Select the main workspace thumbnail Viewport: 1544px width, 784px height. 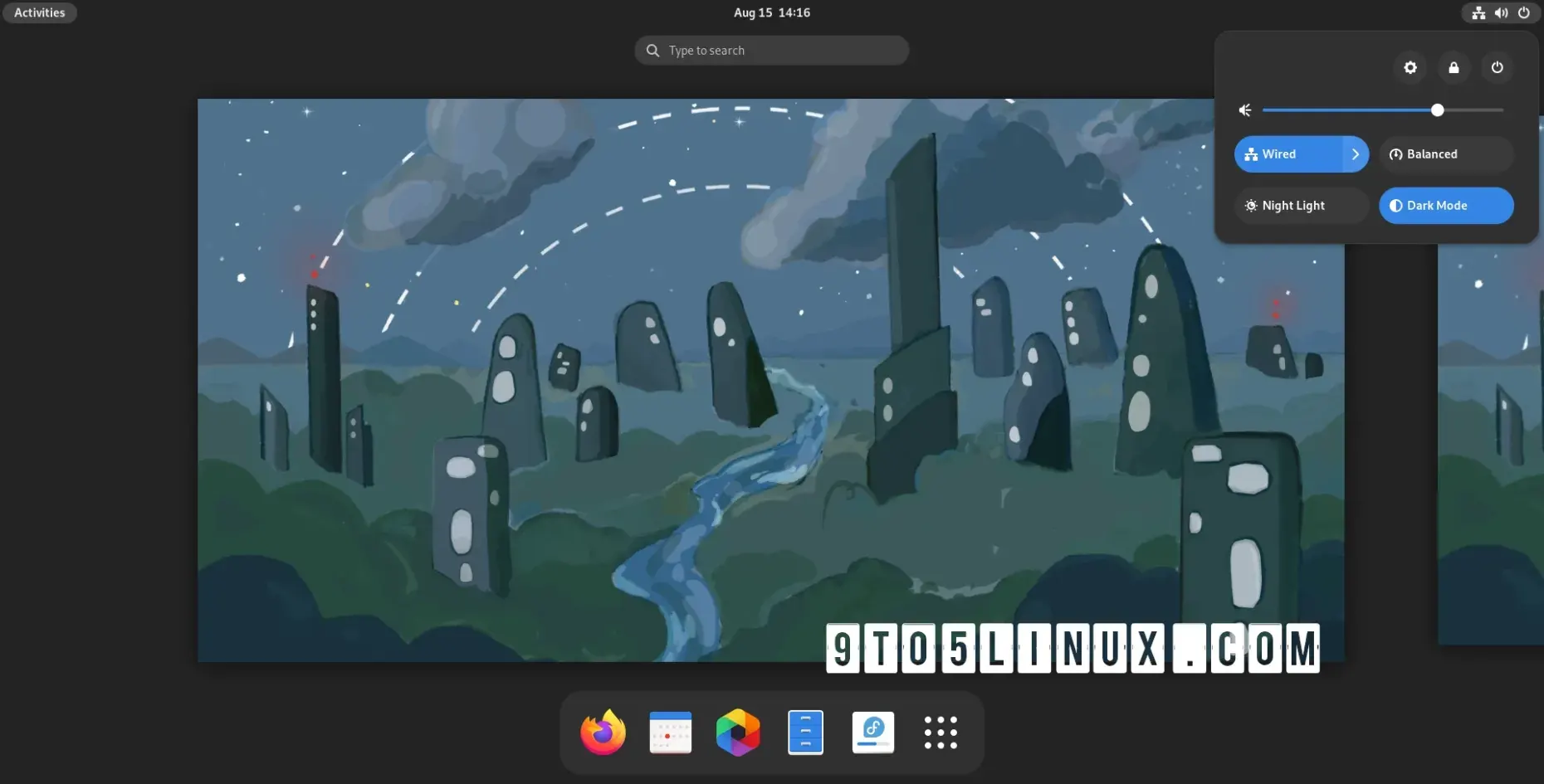(771, 380)
